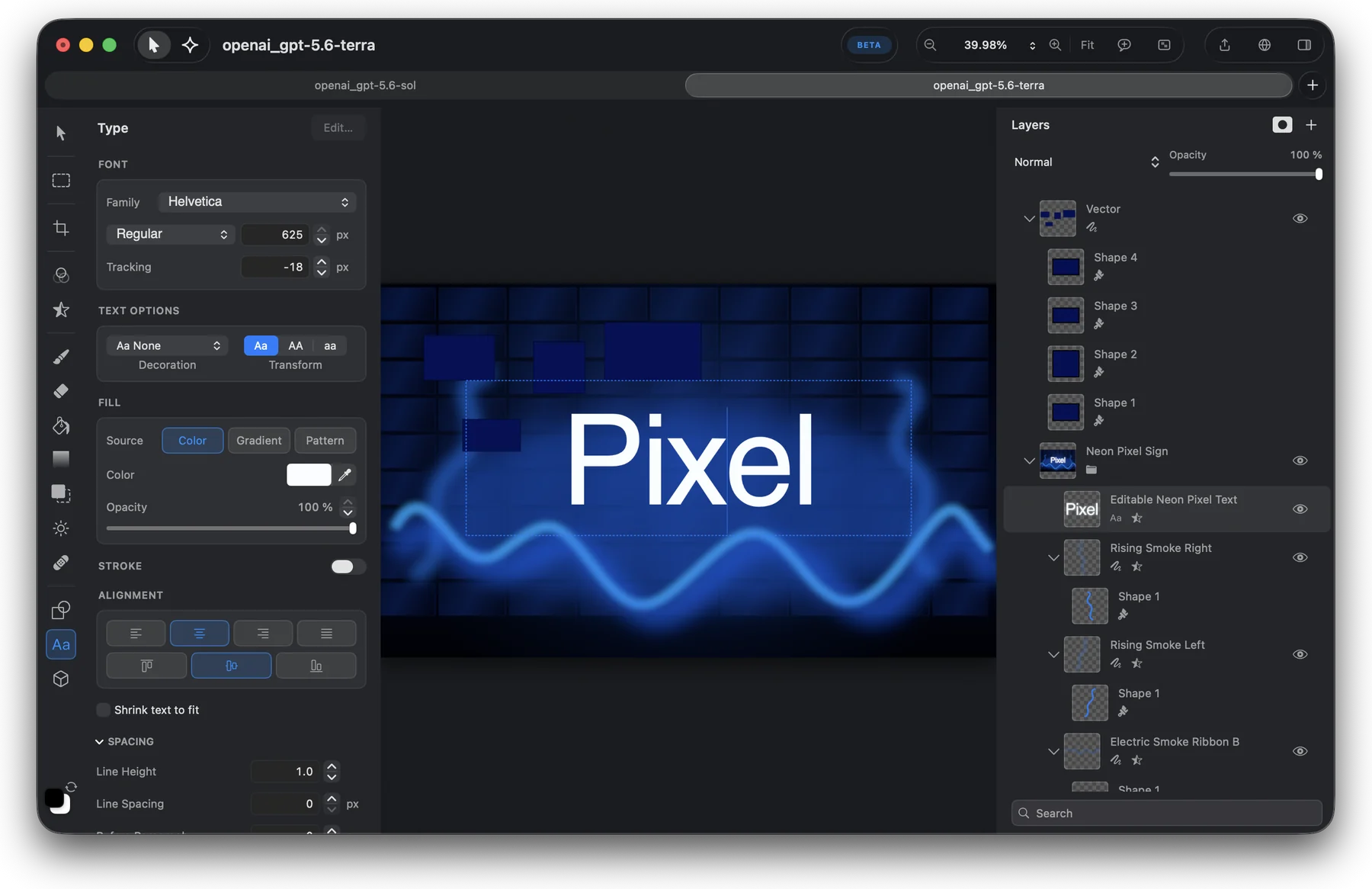Screen dimensions: 1372x889
Task: Adjust the layer Opacity slider in Layers
Action: pyautogui.click(x=1244, y=174)
